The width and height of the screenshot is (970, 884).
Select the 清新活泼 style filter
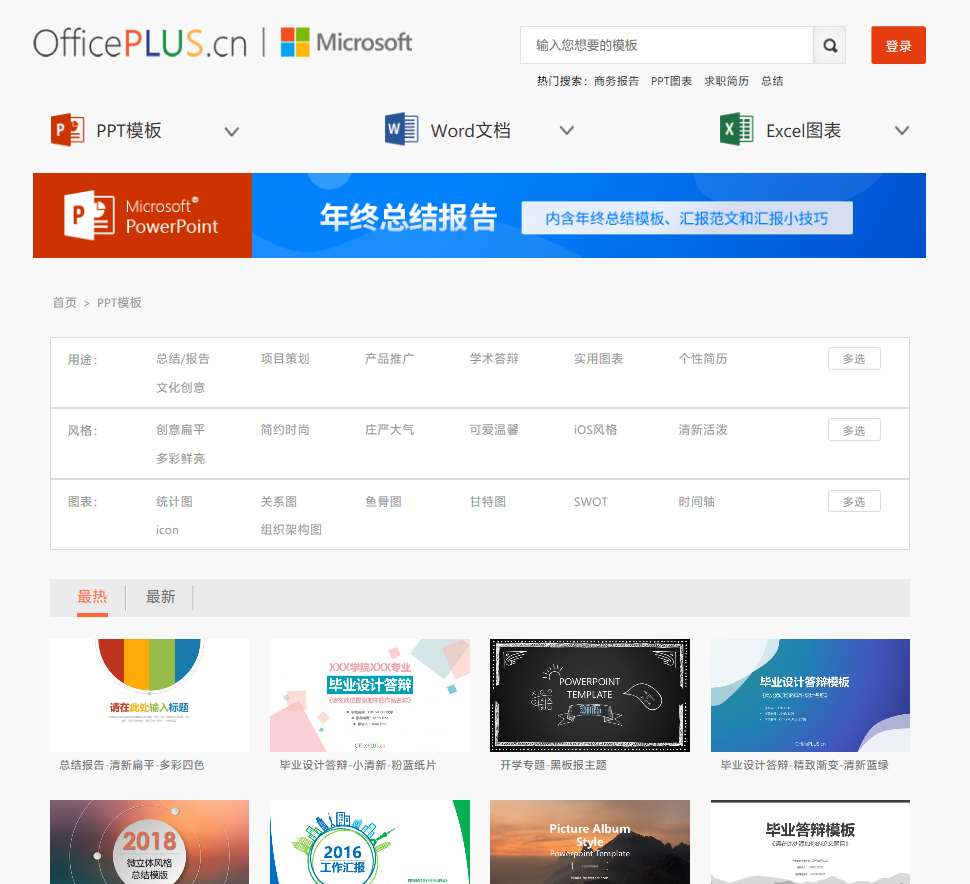(x=703, y=430)
